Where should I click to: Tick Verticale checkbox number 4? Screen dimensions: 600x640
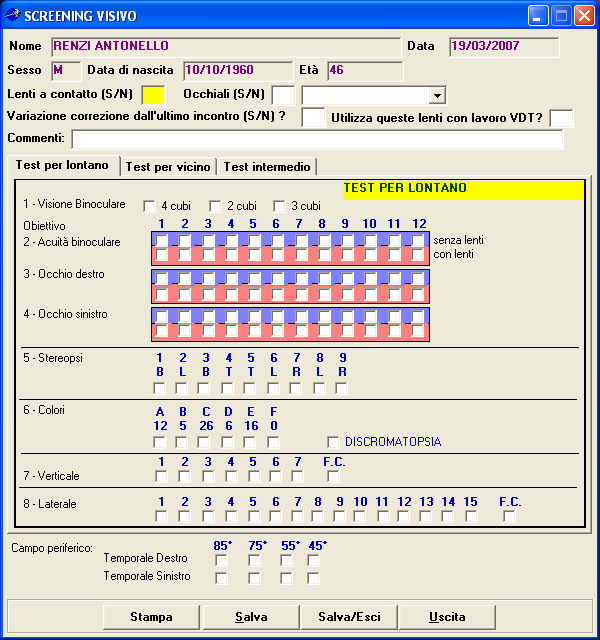231,476
